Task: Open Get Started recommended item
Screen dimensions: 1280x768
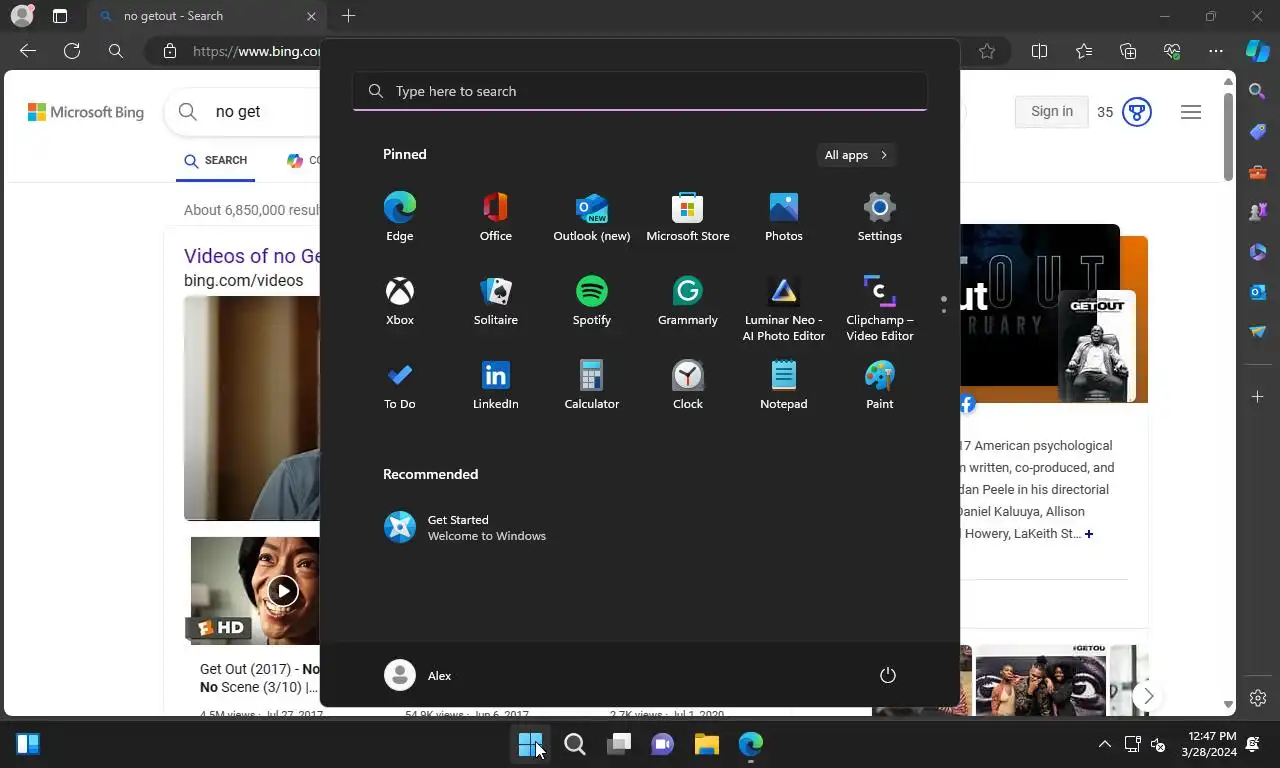Action: click(x=465, y=527)
